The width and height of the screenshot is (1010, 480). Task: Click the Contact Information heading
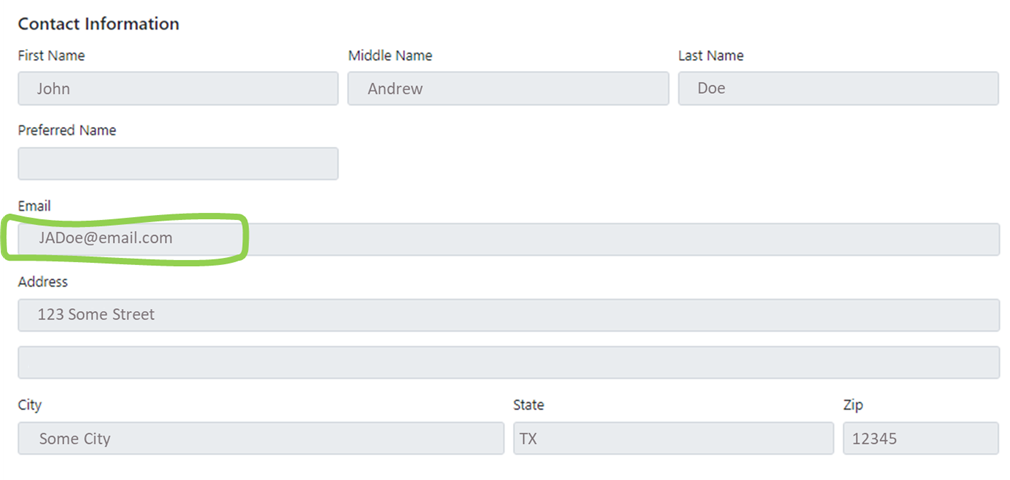pos(99,23)
